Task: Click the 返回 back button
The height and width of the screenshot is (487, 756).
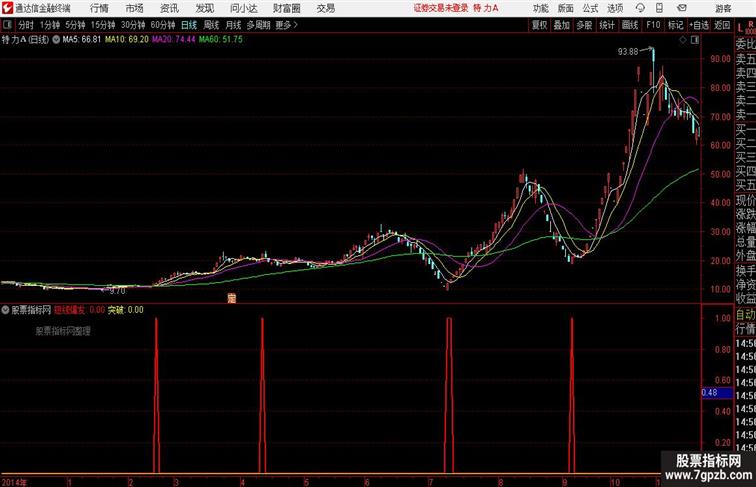Action: click(722, 25)
